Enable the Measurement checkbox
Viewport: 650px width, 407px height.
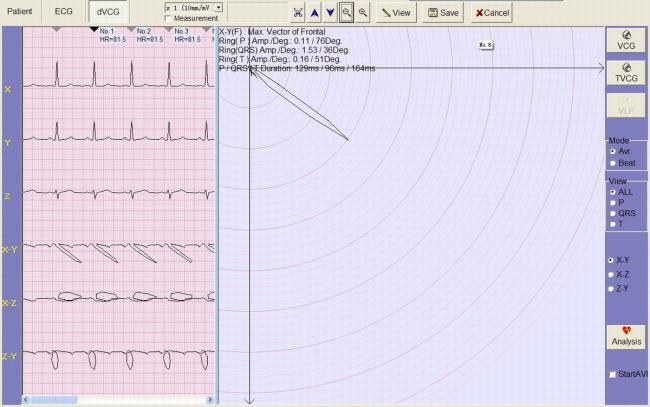tap(167, 18)
